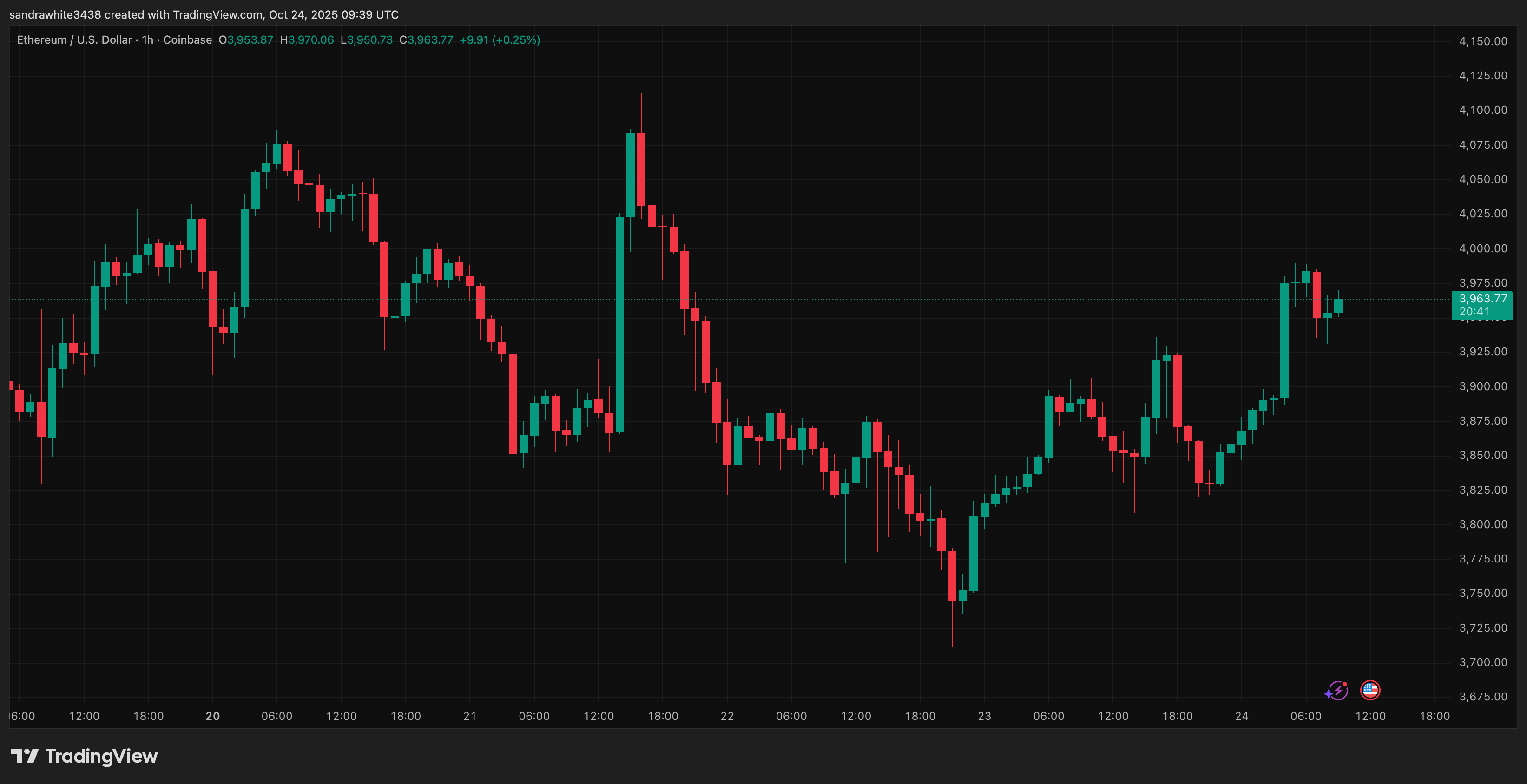This screenshot has width=1527, height=784.
Task: Click the US flag economic event icon
Action: (1370, 690)
